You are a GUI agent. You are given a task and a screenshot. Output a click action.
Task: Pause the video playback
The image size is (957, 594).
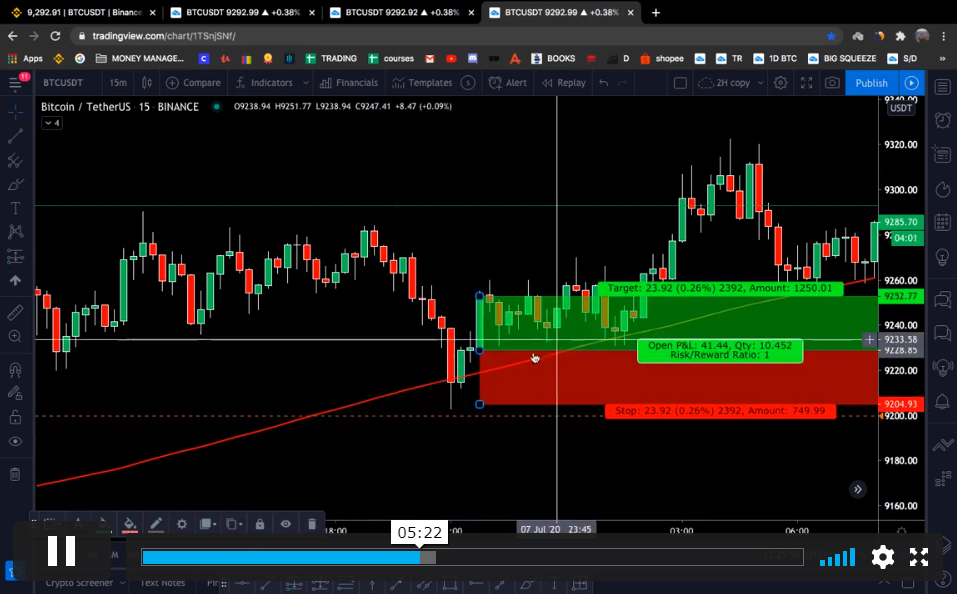click(x=61, y=551)
